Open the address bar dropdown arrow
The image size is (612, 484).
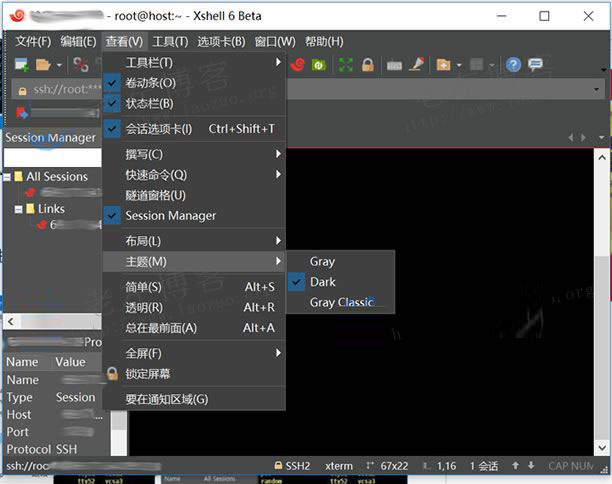(x=596, y=89)
